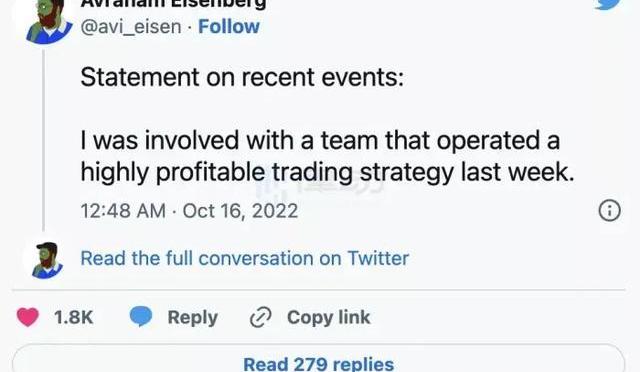The image size is (640, 372).
Task: Open the tweet info circle icon
Action: coord(609,211)
